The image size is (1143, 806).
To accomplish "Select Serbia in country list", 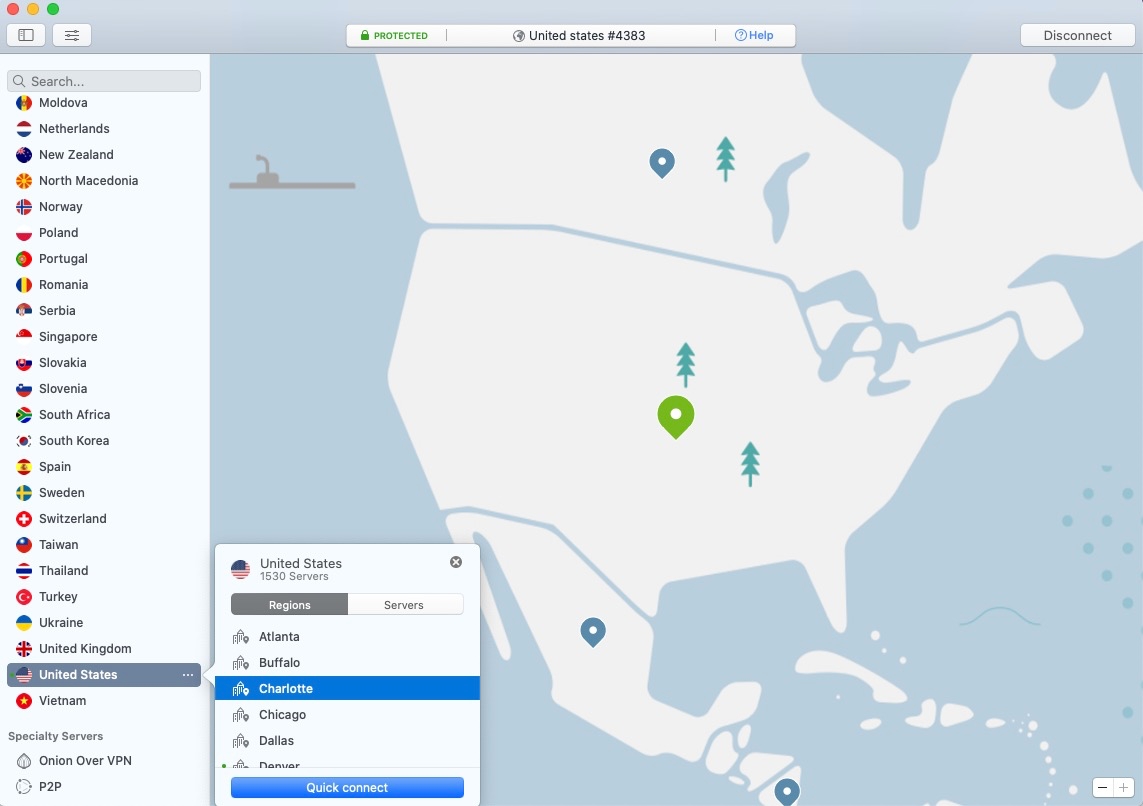I will (x=104, y=310).
